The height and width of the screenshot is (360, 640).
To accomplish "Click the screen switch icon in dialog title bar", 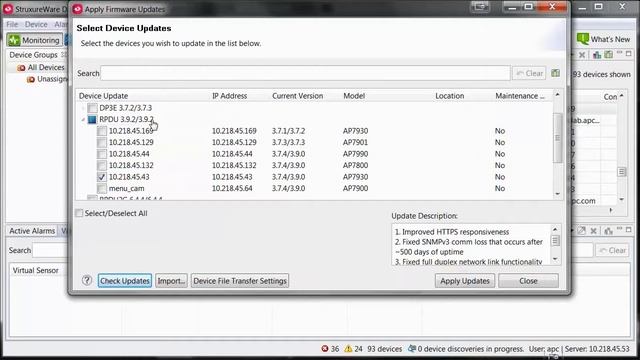I will click(480, 7).
